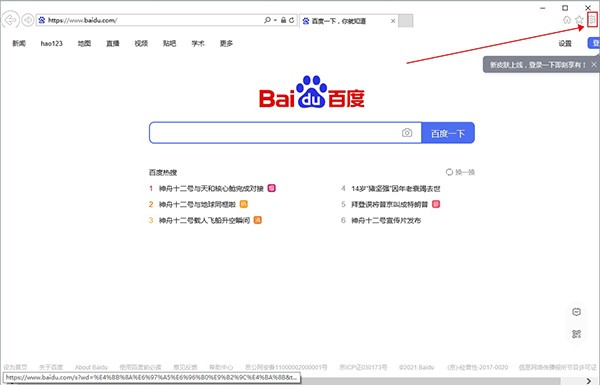This screenshot has width=600, height=385.
Task: Click the QR code icon at lower right
Action: point(576,334)
